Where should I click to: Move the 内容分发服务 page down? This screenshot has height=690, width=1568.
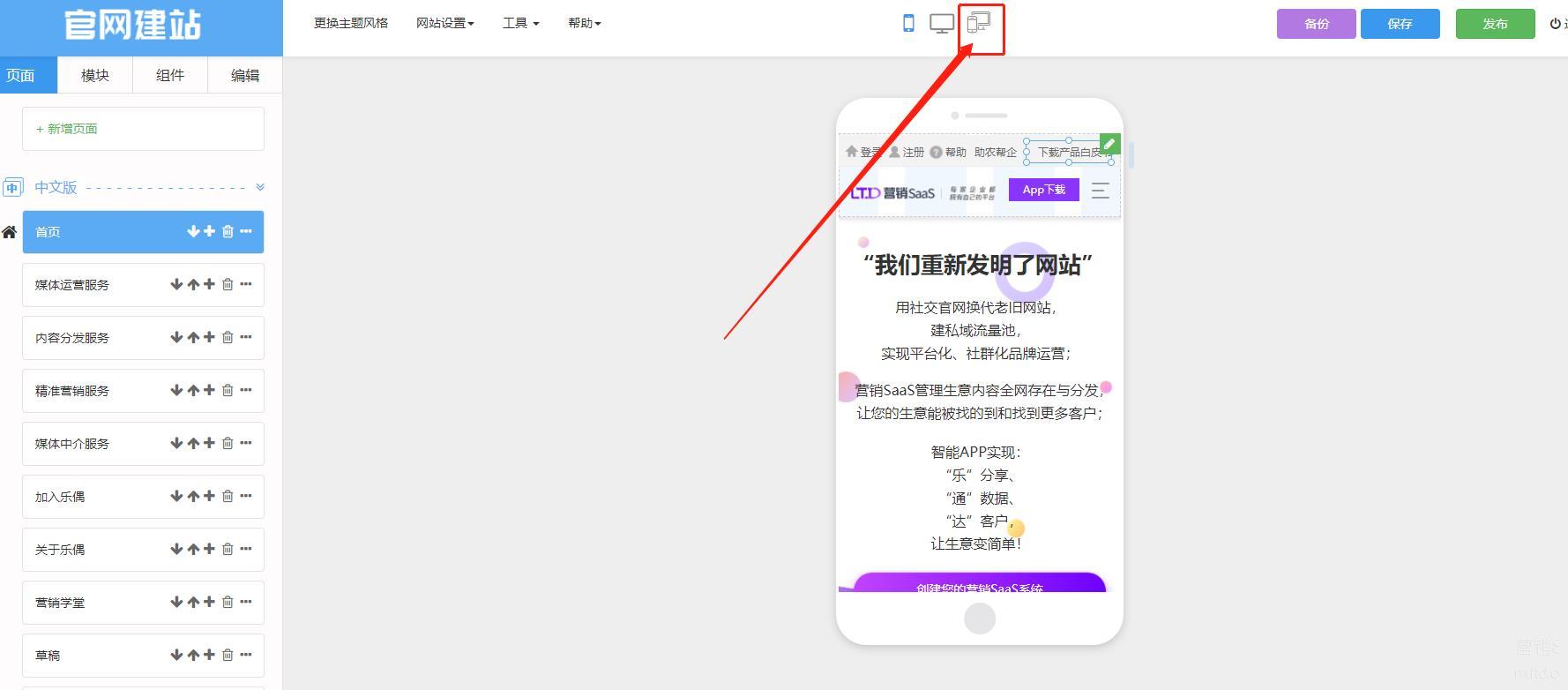pos(176,337)
